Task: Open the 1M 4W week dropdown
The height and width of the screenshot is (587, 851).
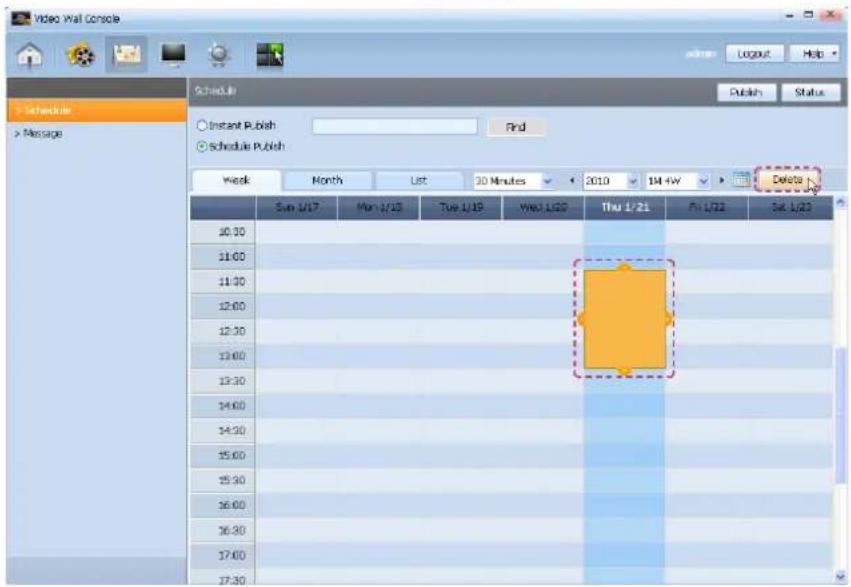Action: (x=678, y=181)
